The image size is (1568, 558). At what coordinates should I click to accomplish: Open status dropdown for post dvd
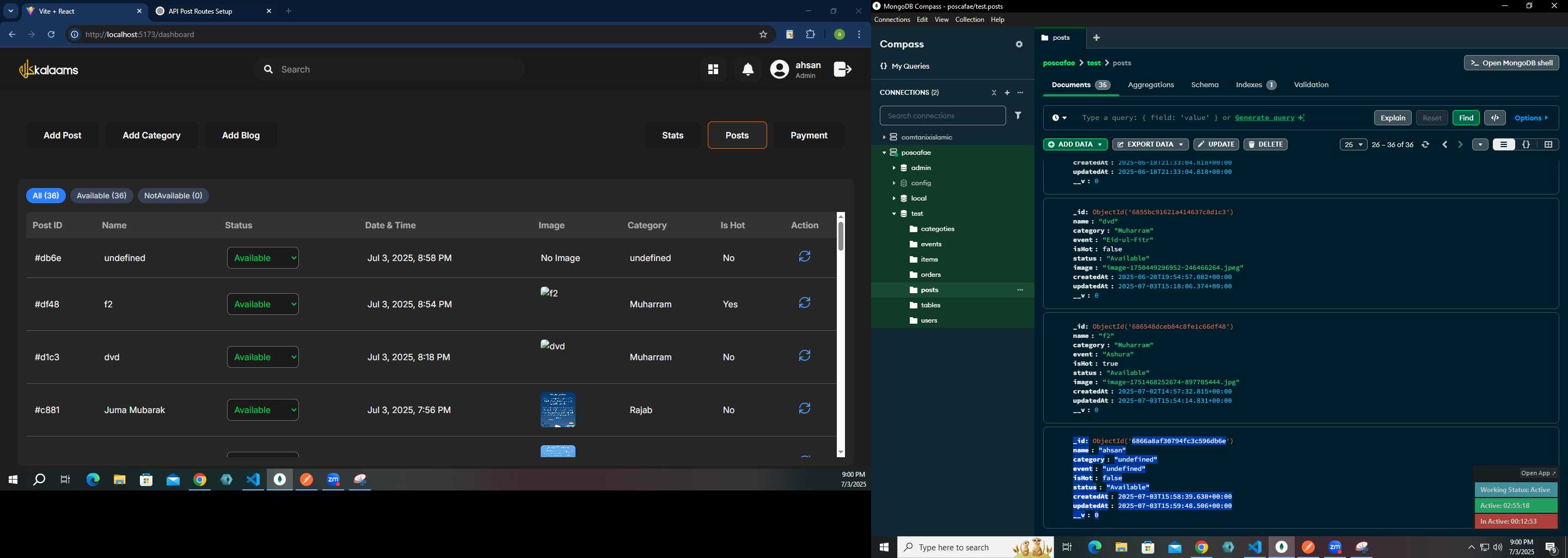263,357
